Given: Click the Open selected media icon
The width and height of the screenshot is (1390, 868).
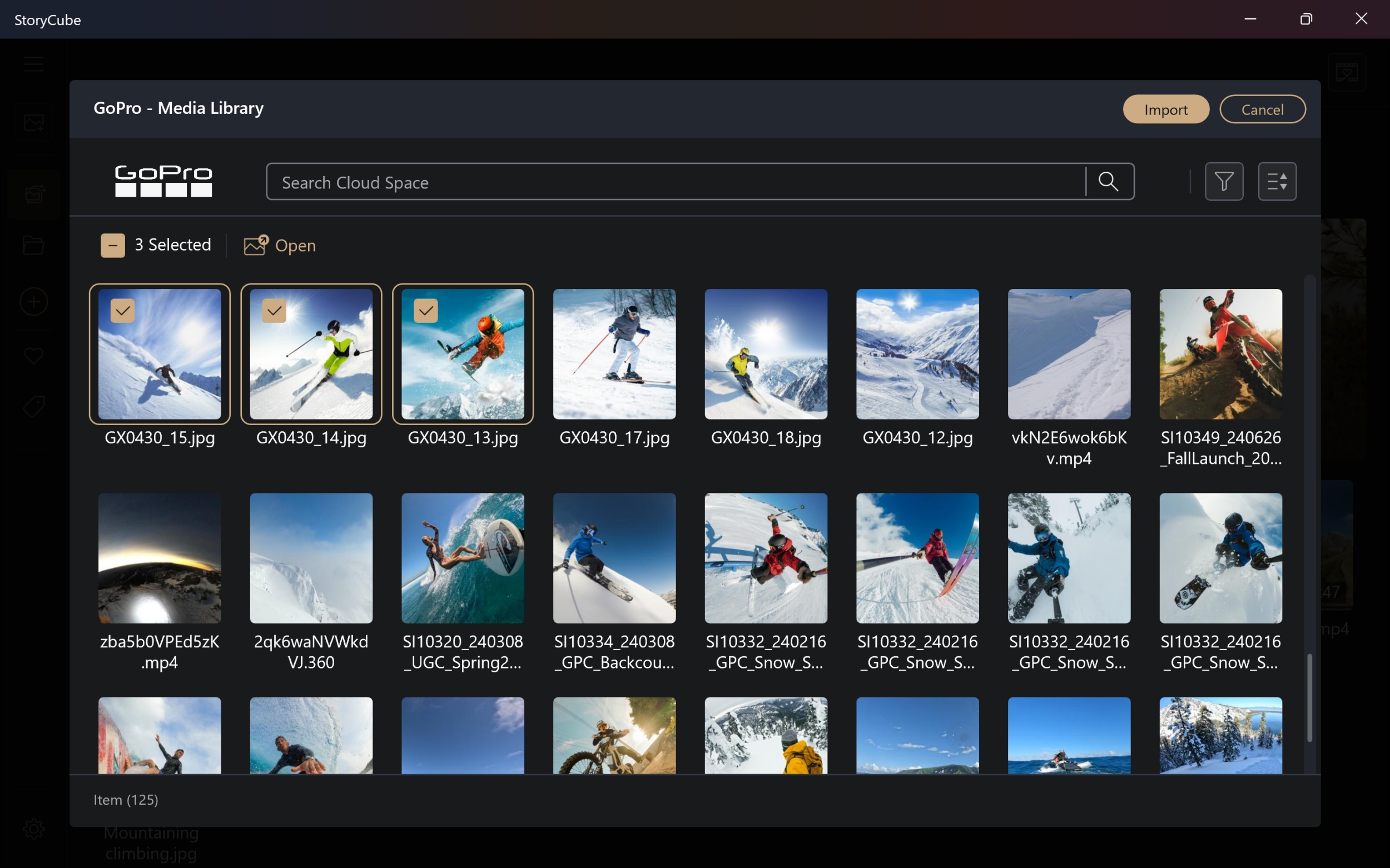Looking at the screenshot, I should [256, 245].
